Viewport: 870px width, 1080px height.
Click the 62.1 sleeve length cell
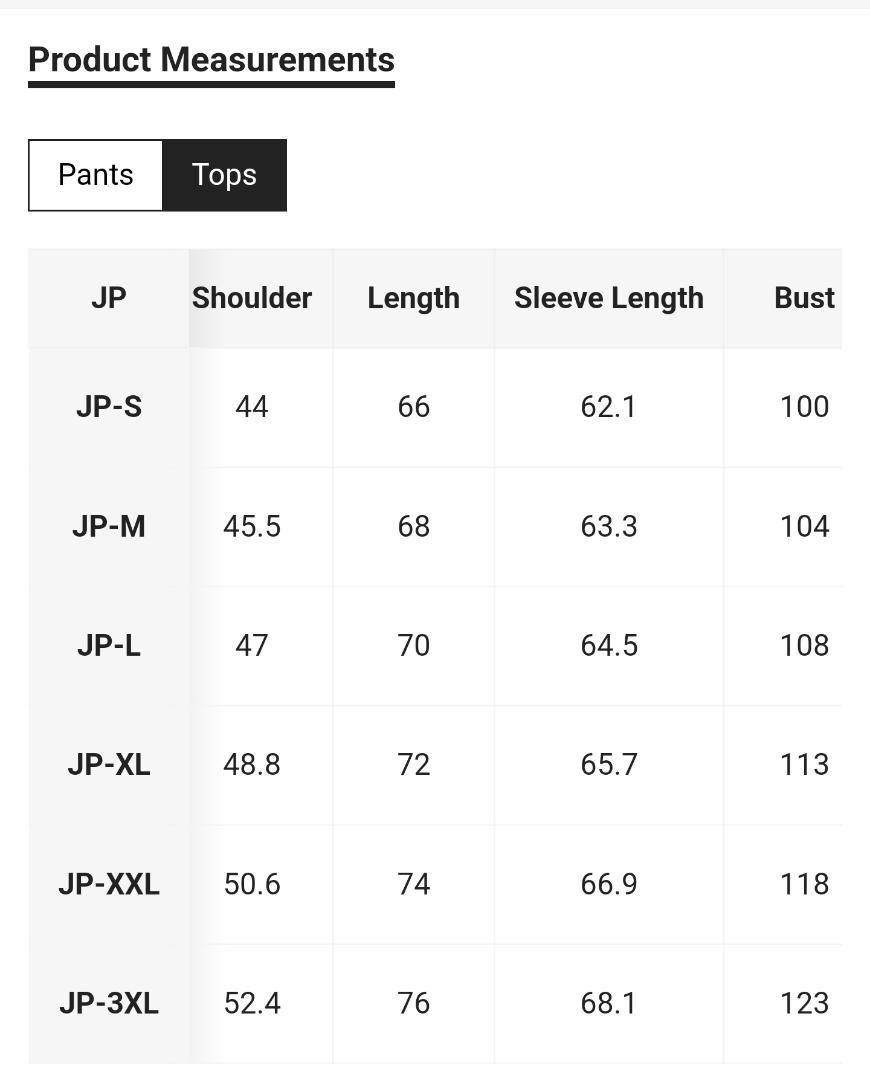[609, 407]
